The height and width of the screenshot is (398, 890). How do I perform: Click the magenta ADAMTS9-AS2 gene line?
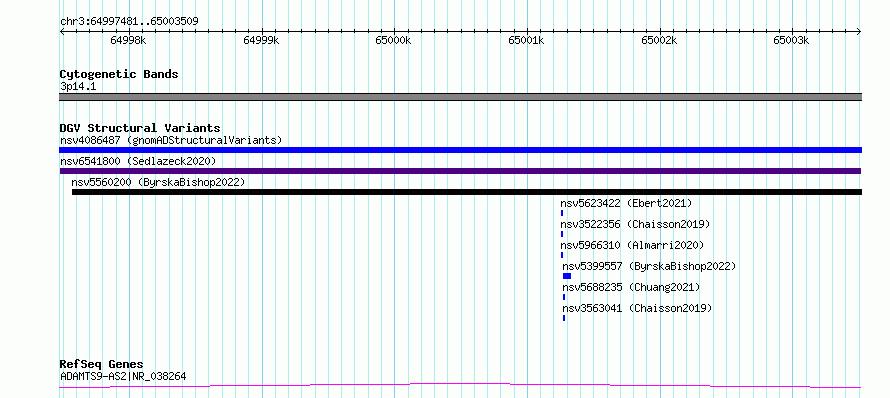click(x=460, y=386)
